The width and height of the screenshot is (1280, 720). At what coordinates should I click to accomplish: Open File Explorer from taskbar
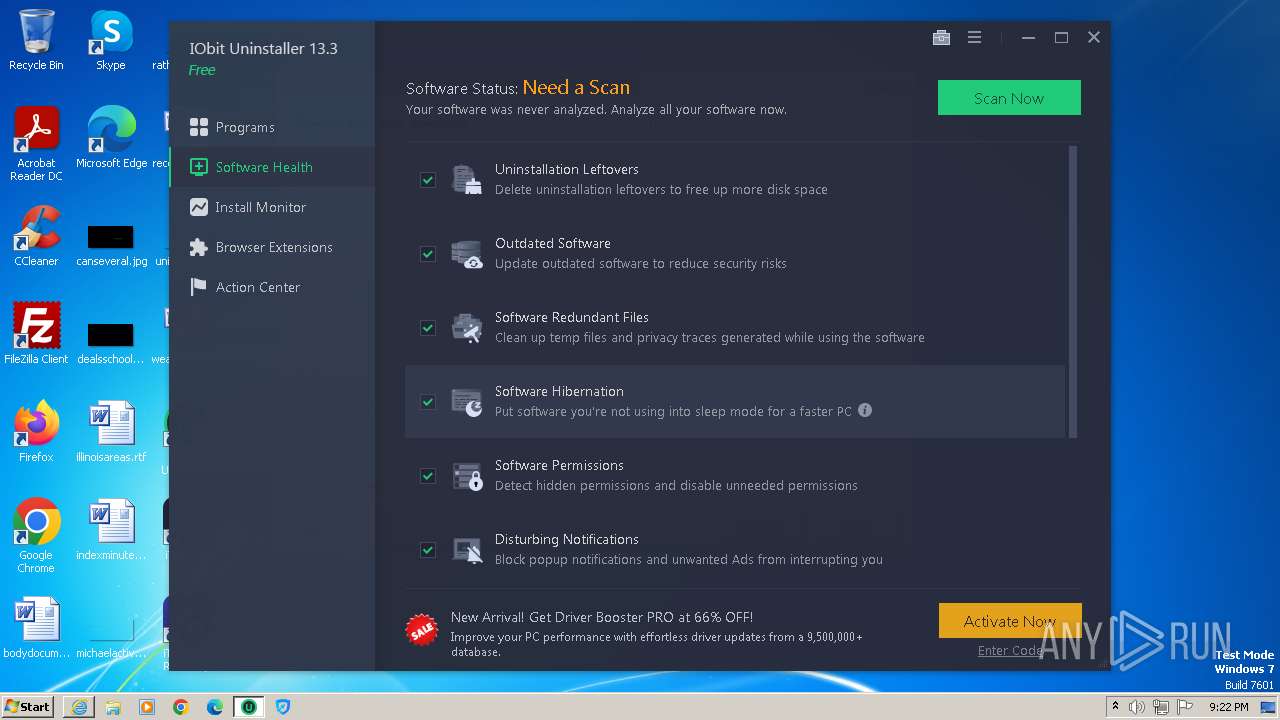pos(113,707)
